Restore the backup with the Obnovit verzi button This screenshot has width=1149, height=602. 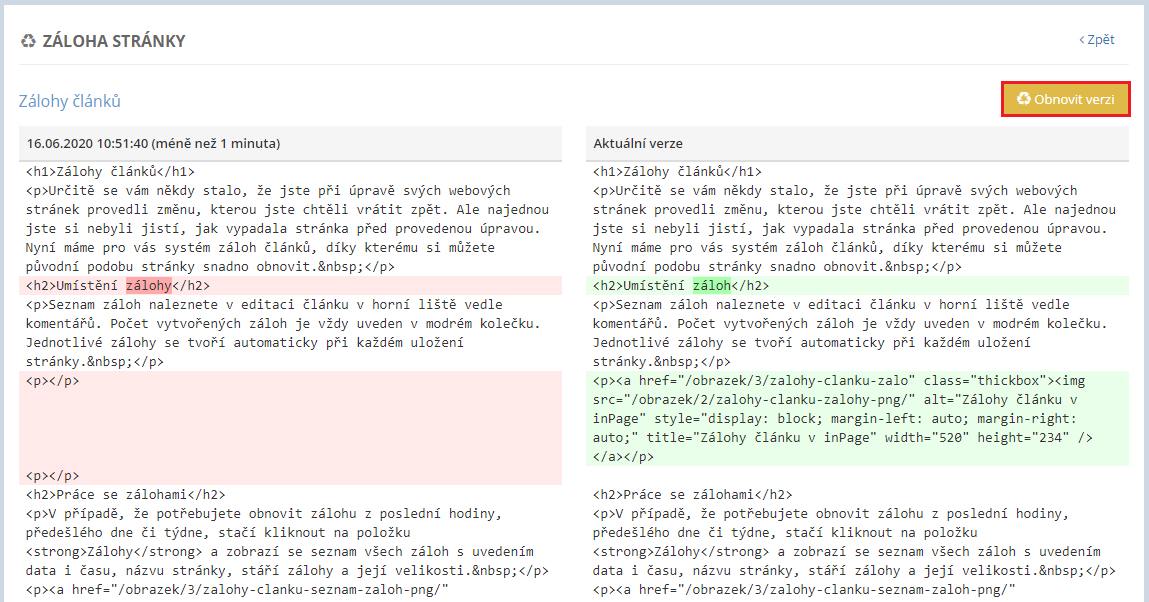tap(1066, 99)
